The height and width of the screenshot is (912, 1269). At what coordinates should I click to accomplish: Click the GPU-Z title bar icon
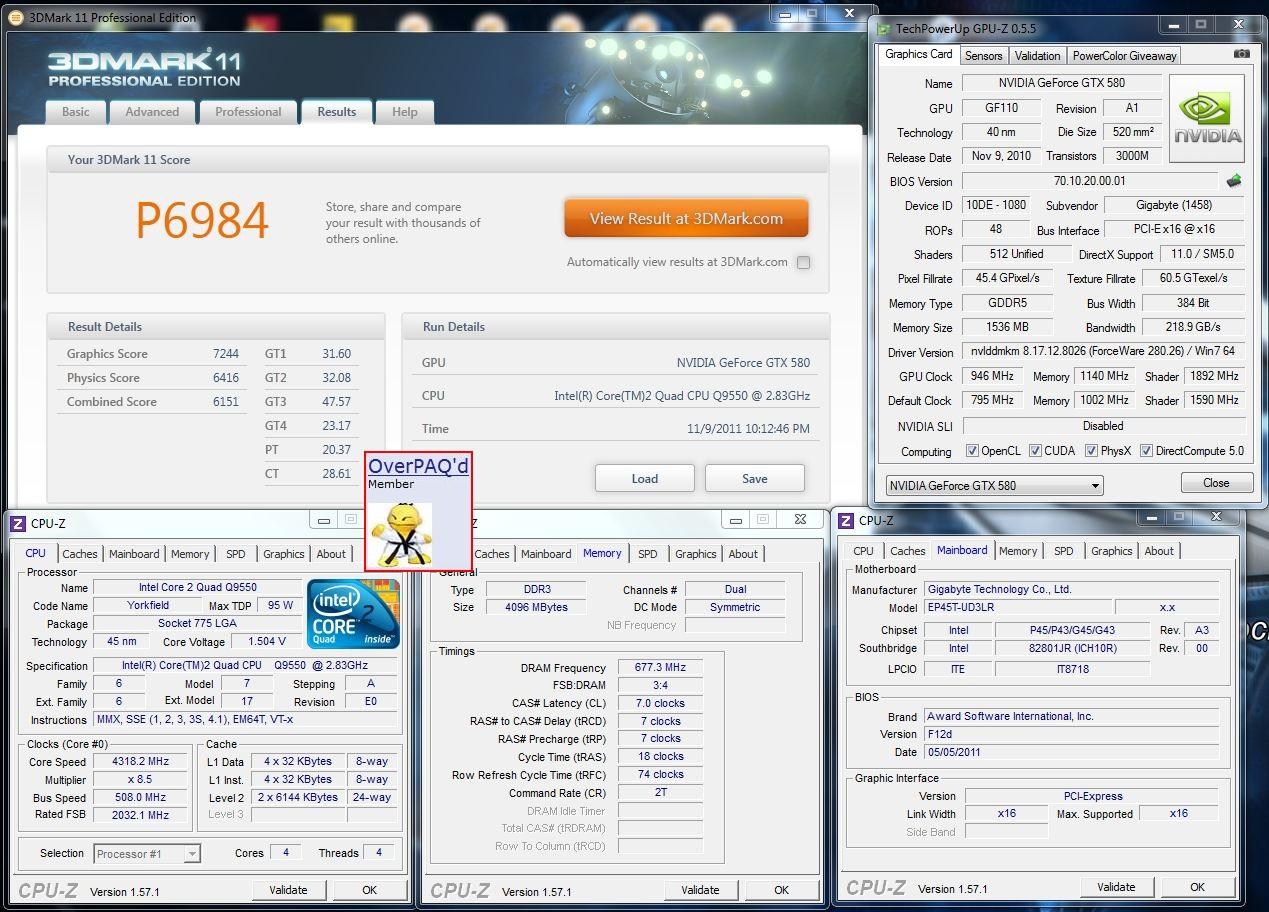pos(884,28)
